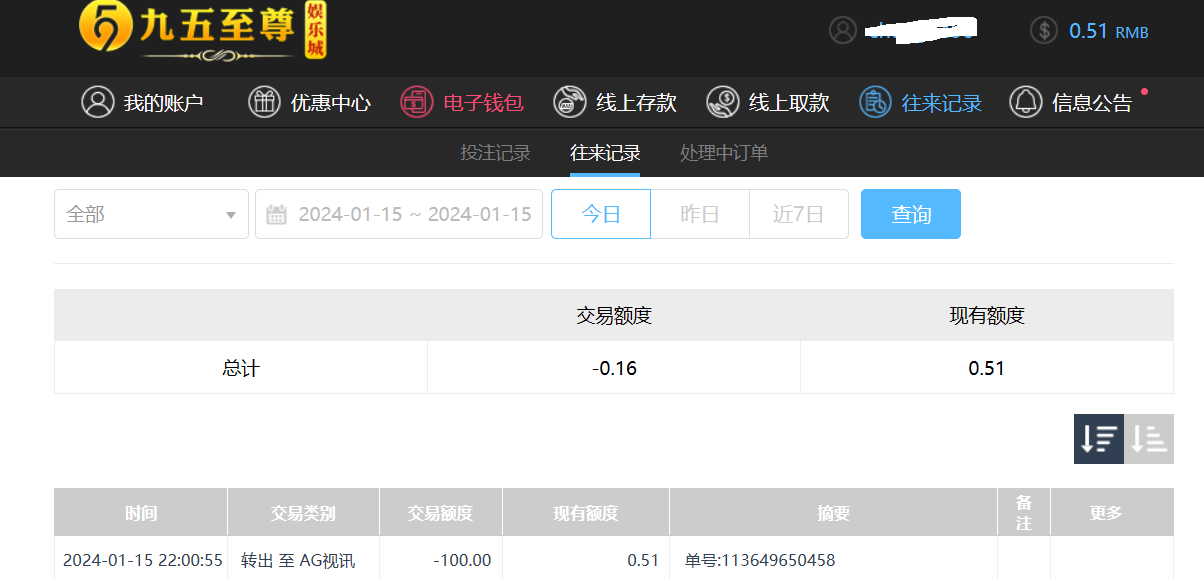Click the 线上取款 withdrawal icon
The height and width of the screenshot is (579, 1204).
(722, 102)
